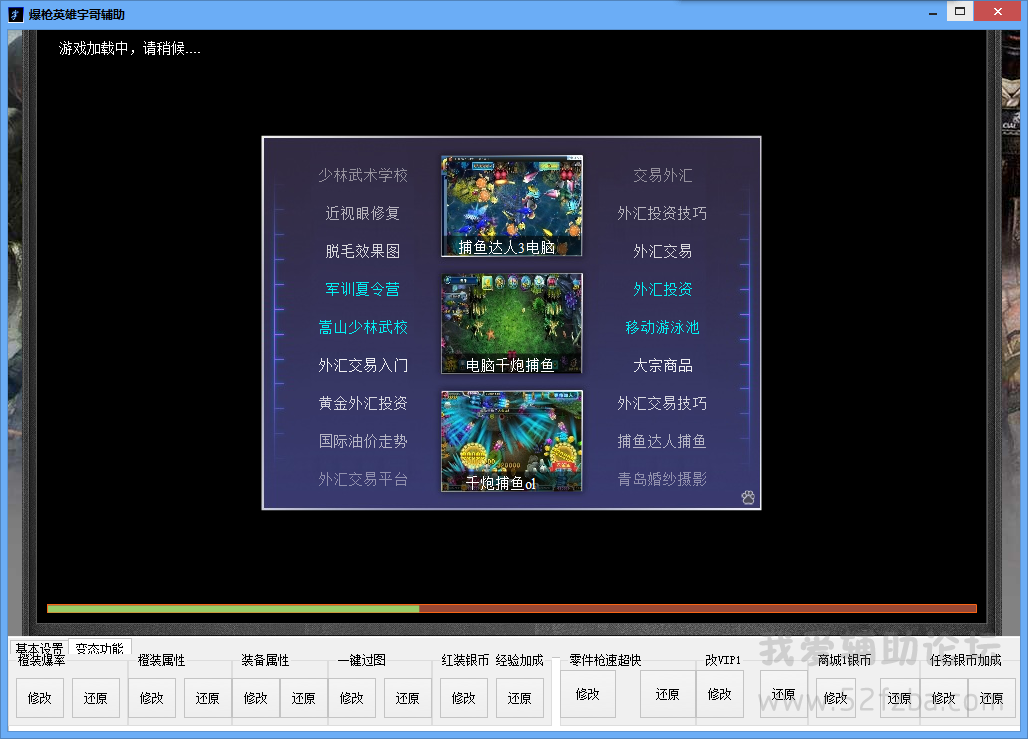Viewport: 1028px width, 739px height.
Task: Open the 青岛婚纱摄影 ad link
Action: point(662,479)
